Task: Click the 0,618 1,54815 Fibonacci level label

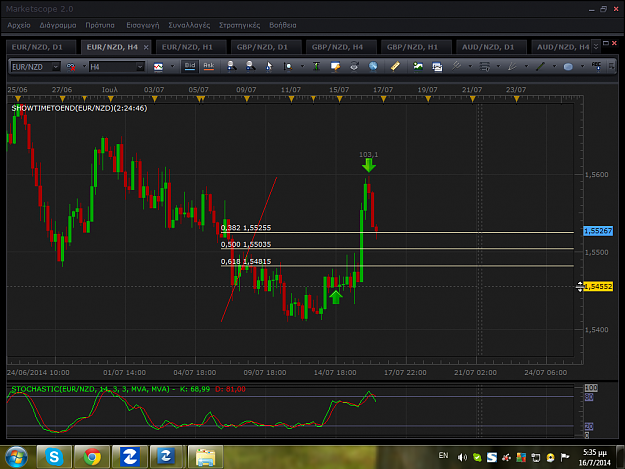Action: (x=246, y=261)
